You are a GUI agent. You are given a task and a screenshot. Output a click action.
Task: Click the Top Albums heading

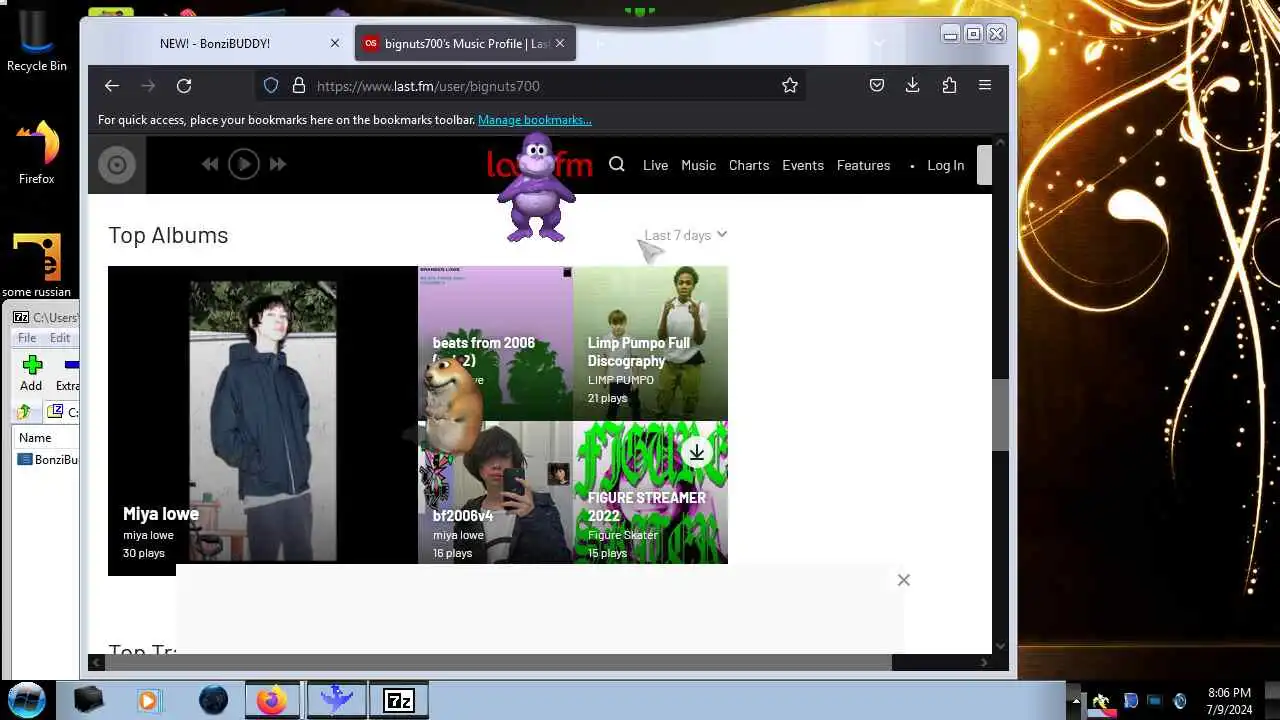[168, 235]
